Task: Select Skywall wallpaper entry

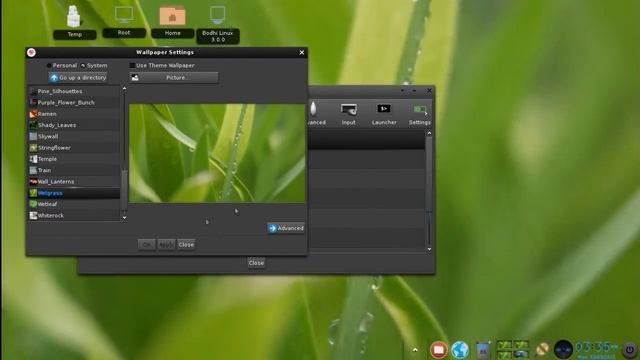Action: 74,136
